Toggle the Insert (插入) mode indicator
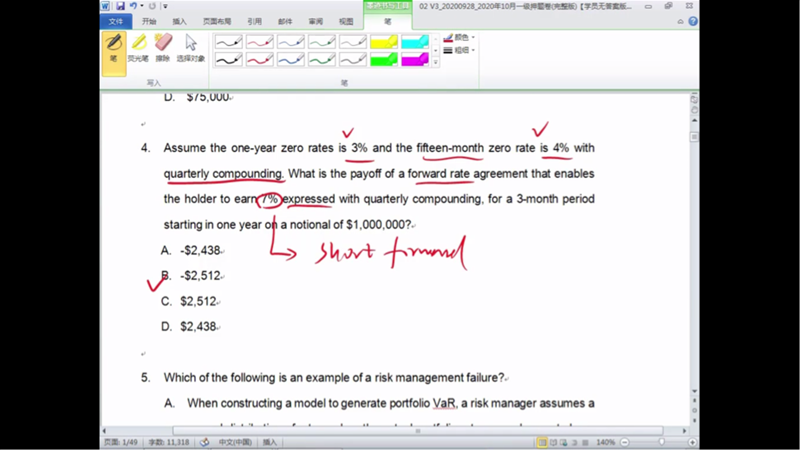The height and width of the screenshot is (450, 800). point(269,442)
